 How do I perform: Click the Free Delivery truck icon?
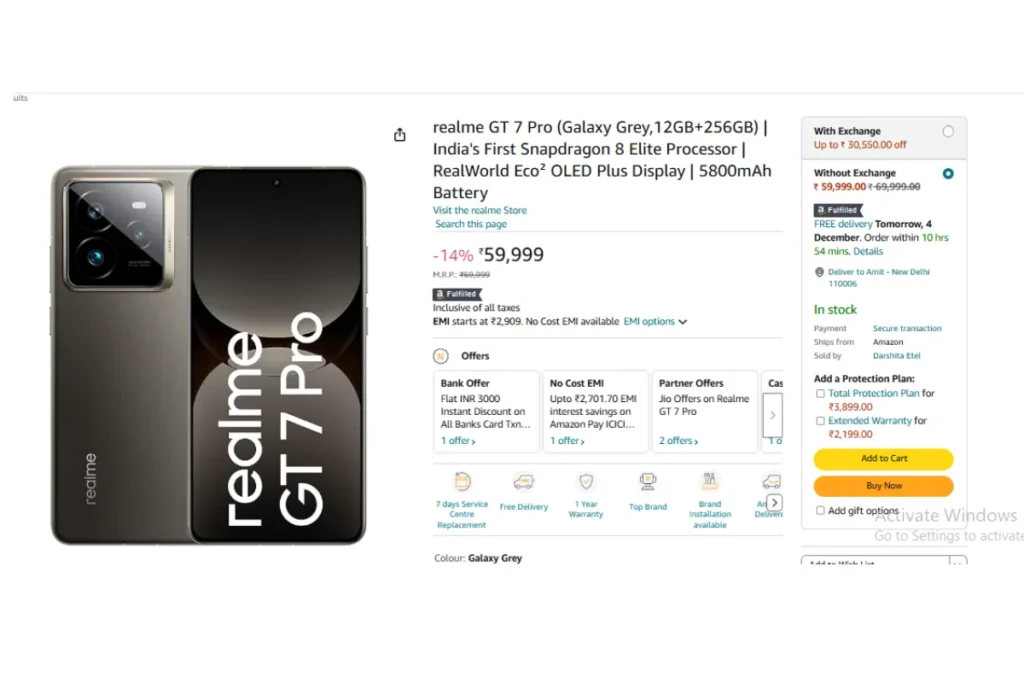click(x=524, y=482)
